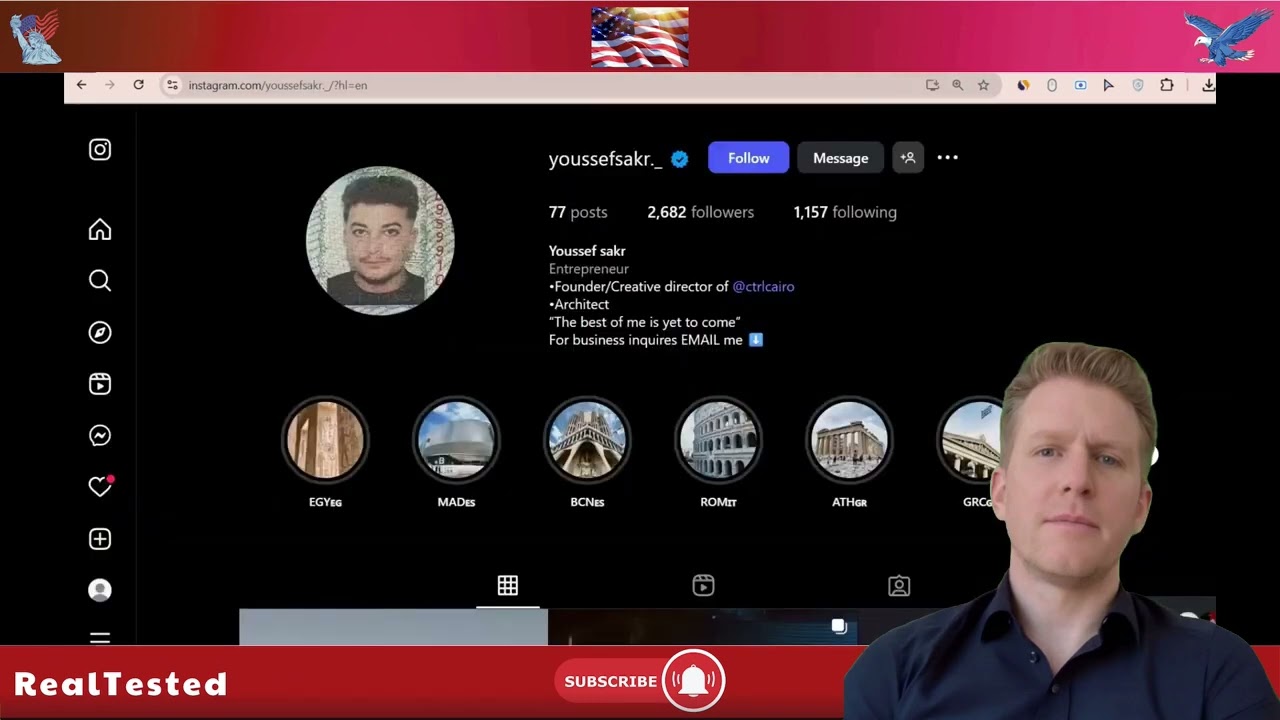Click the 'Youssef sakr' display name
The image size is (1280, 720).
(x=587, y=251)
